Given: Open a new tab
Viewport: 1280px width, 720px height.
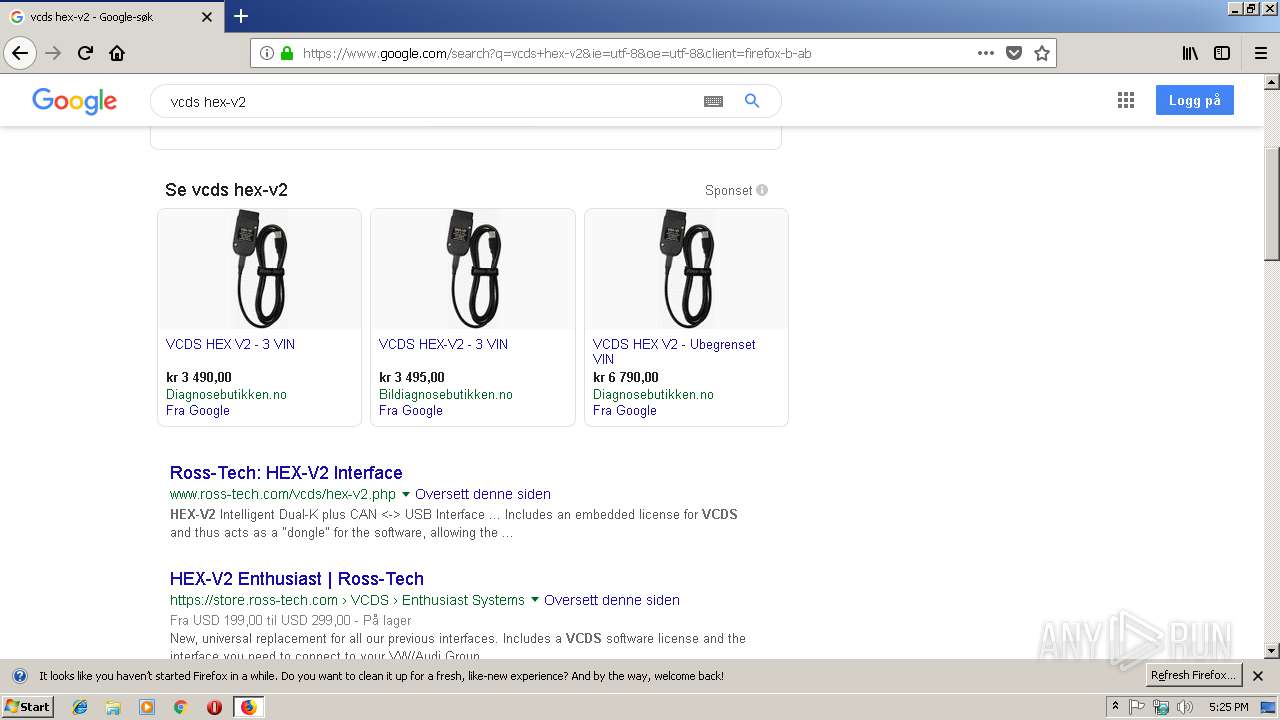Looking at the screenshot, I should point(241,16).
